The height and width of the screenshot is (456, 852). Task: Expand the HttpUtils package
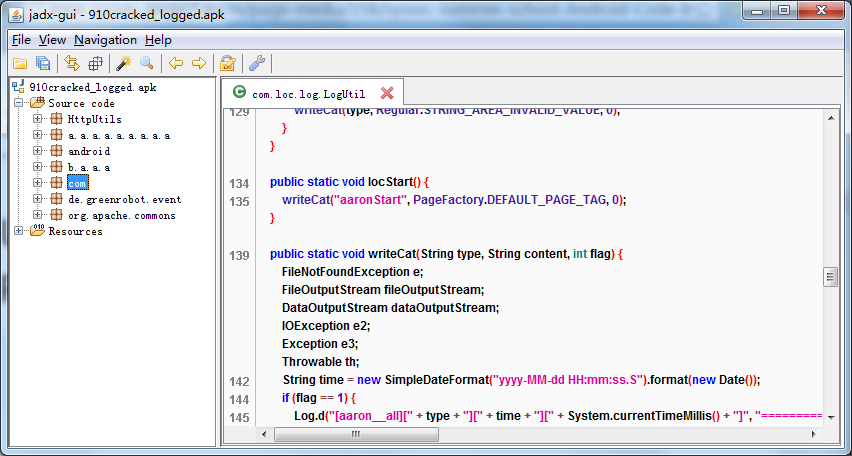point(37,119)
